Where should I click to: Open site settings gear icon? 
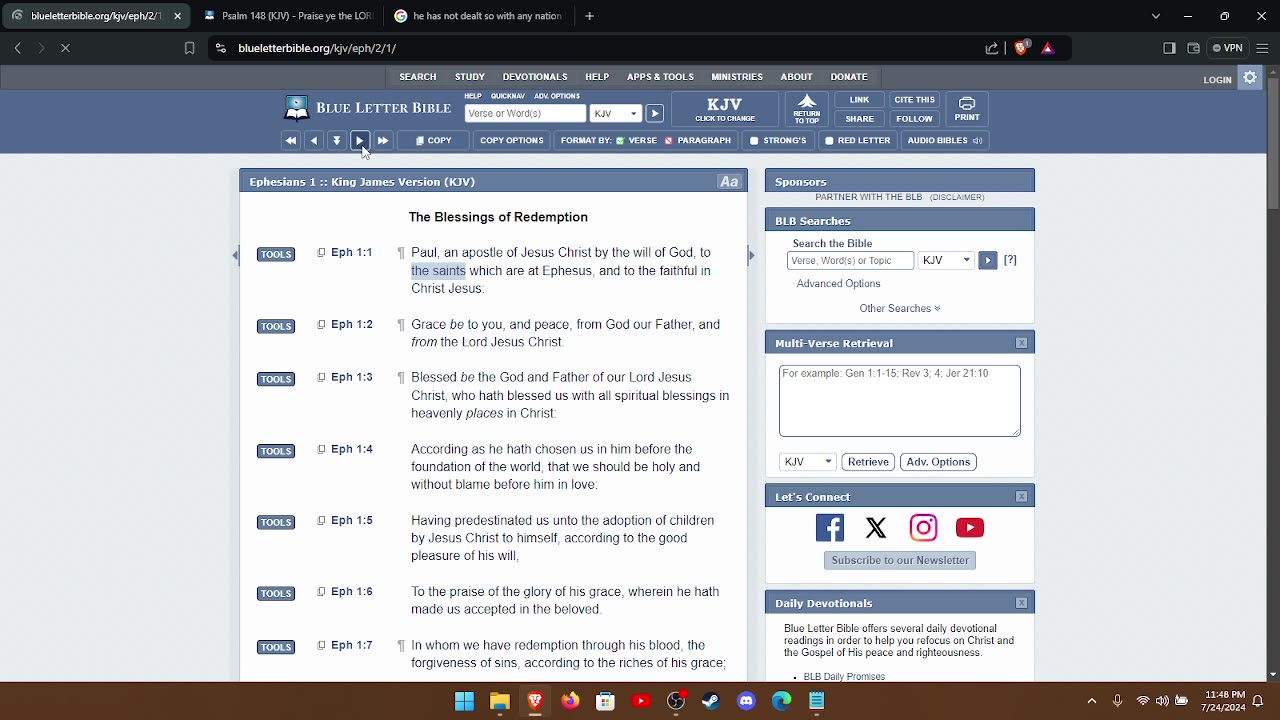[1250, 78]
